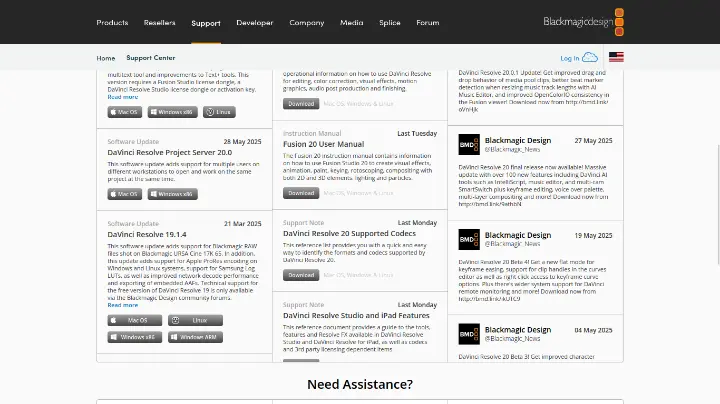Click the 21 Mar 2025 date text
Screen dimensions: 720x404
pos(242,224)
